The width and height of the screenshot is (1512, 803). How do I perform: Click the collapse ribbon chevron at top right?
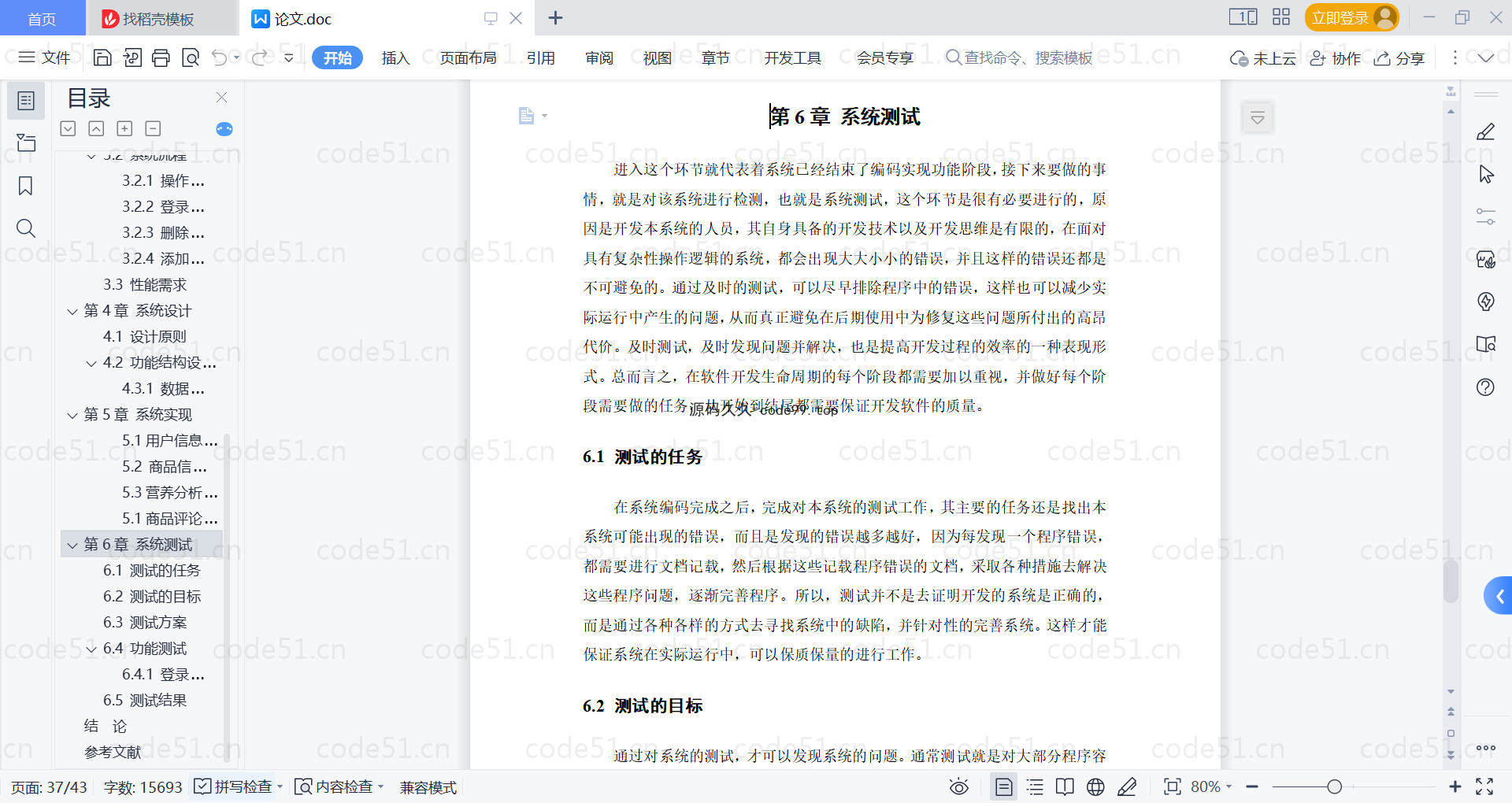pos(1485,57)
